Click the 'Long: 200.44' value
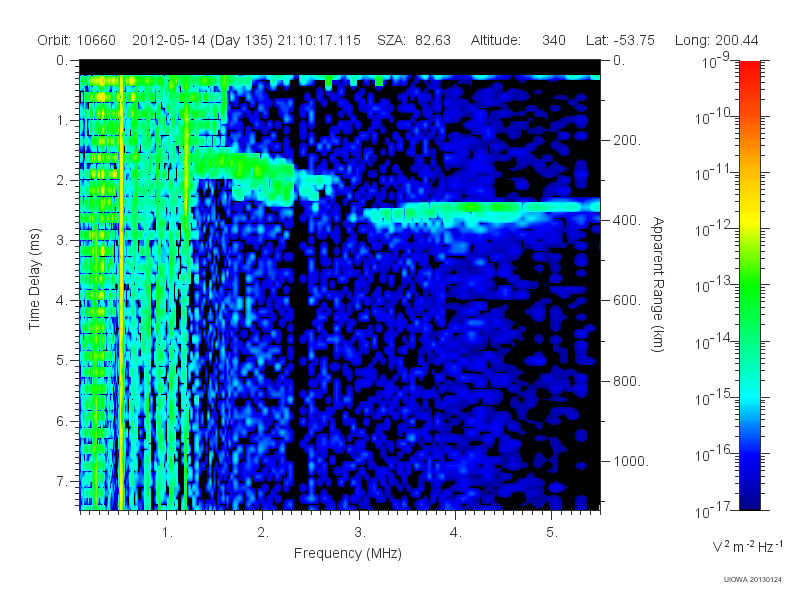 (x=716, y=40)
